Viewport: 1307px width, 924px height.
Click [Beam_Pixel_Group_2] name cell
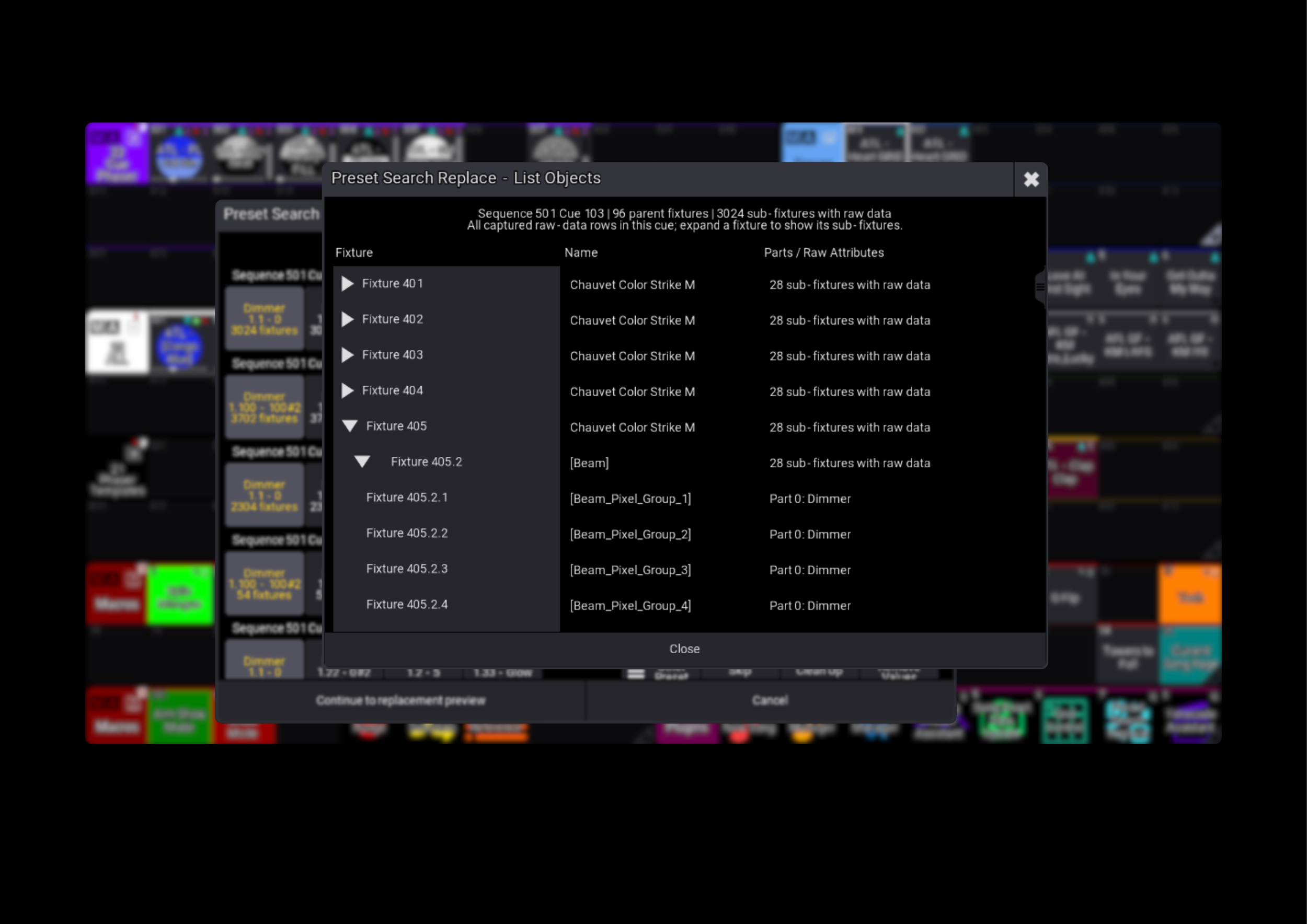tap(630, 534)
